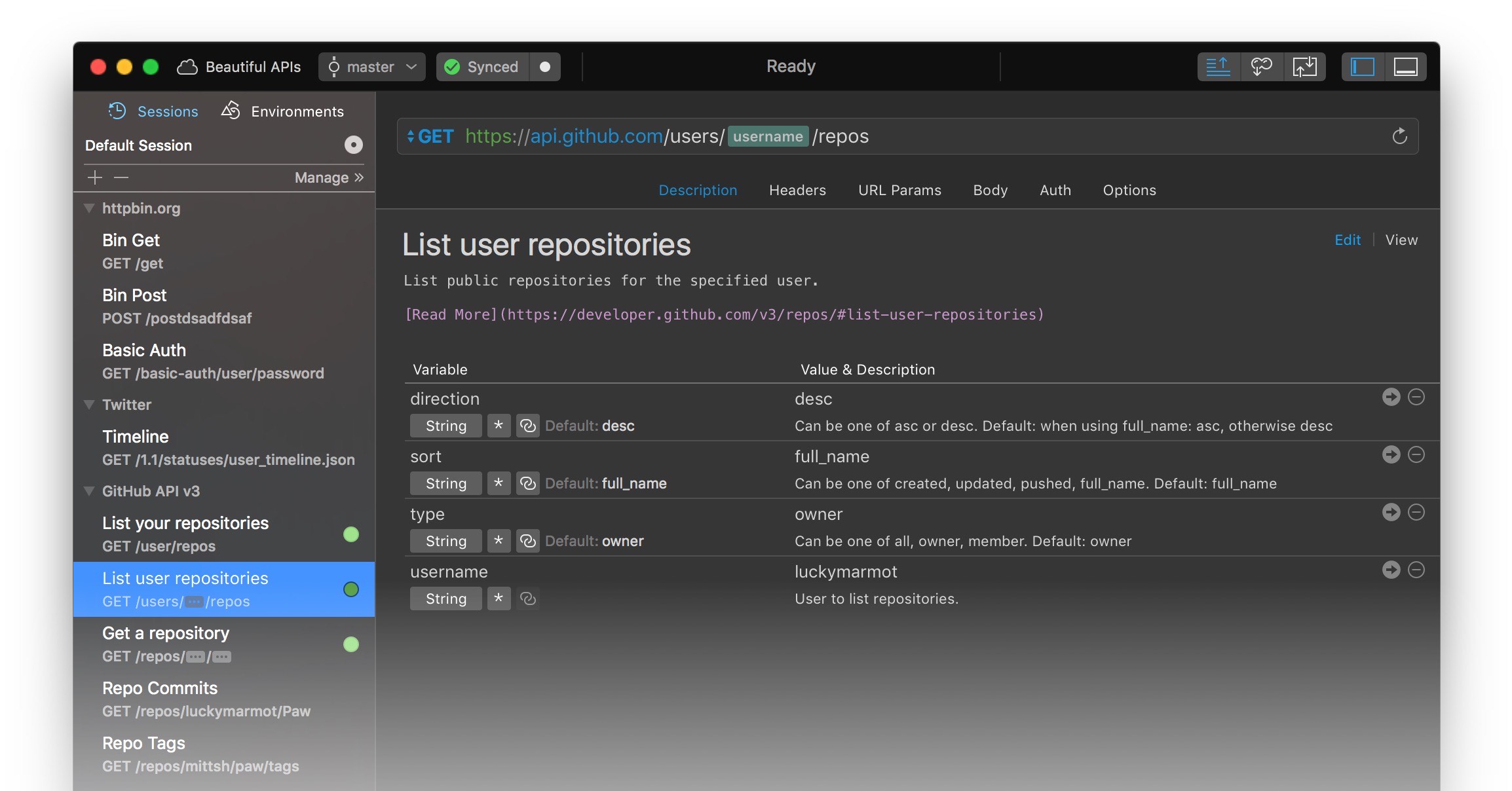The width and height of the screenshot is (1512, 791).
Task: Select the Bin Post request
Action: point(224,306)
